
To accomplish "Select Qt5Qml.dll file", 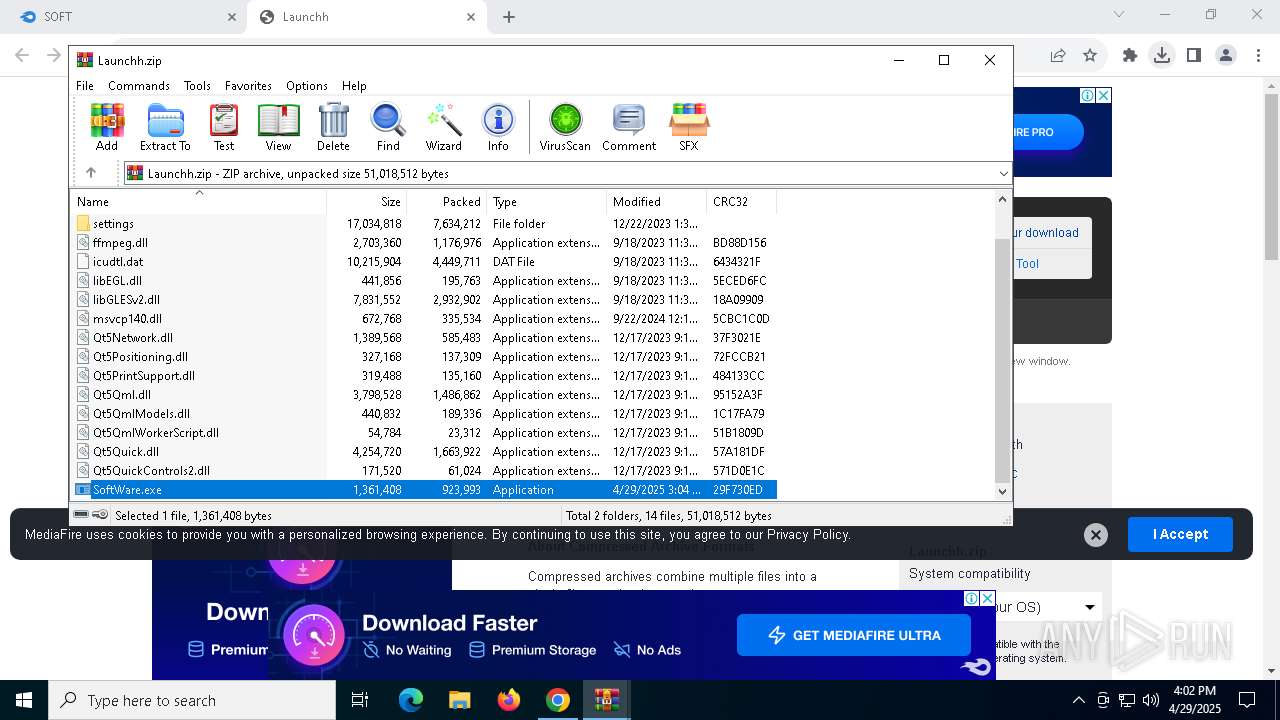I will click(x=425, y=395).
